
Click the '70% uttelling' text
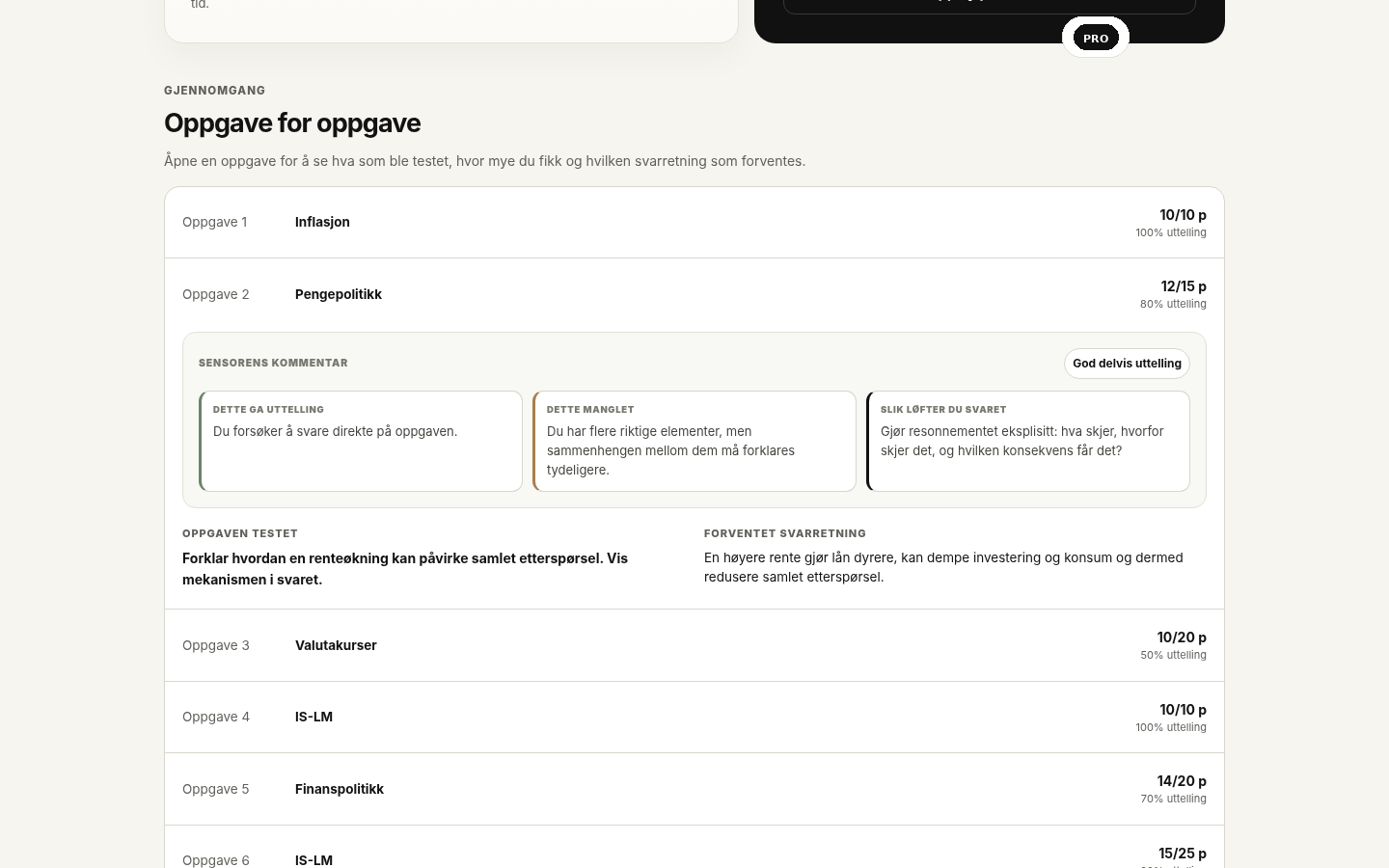[x=1173, y=799]
